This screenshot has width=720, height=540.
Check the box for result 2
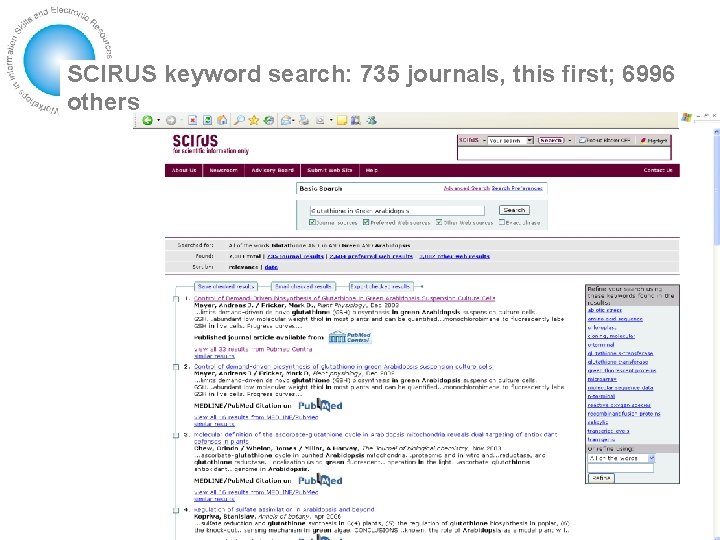(x=176, y=367)
